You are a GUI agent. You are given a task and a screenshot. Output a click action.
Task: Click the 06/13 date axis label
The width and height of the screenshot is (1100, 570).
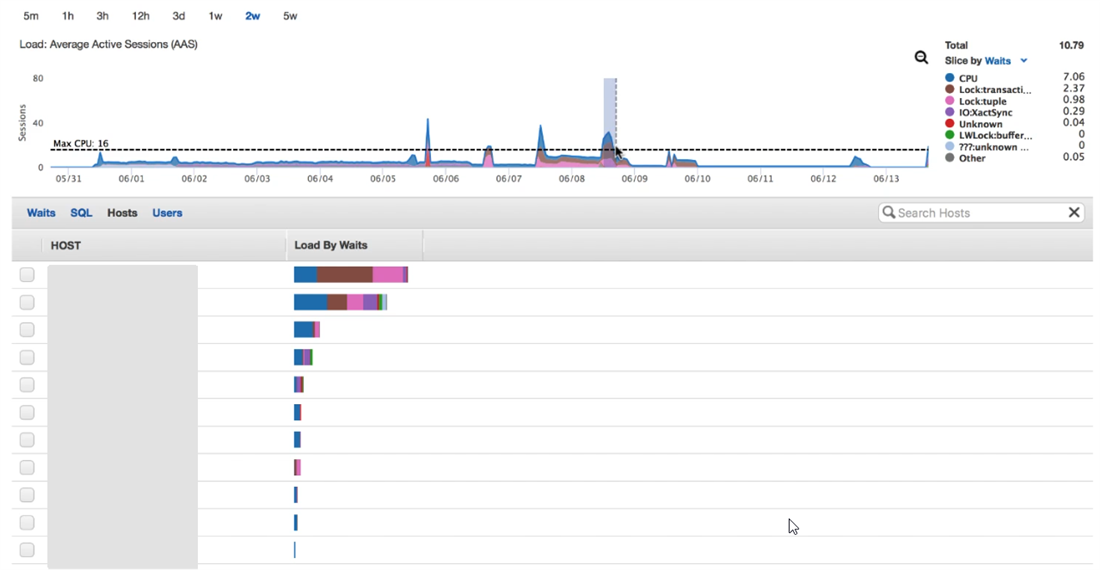coord(886,179)
